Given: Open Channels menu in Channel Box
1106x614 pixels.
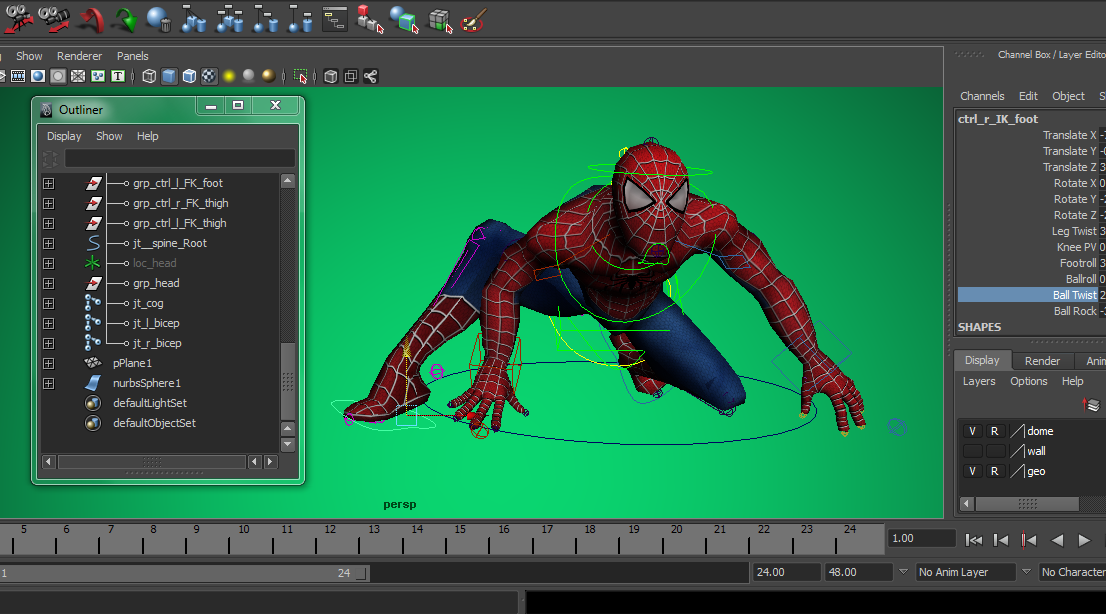Looking at the screenshot, I should pos(982,96).
